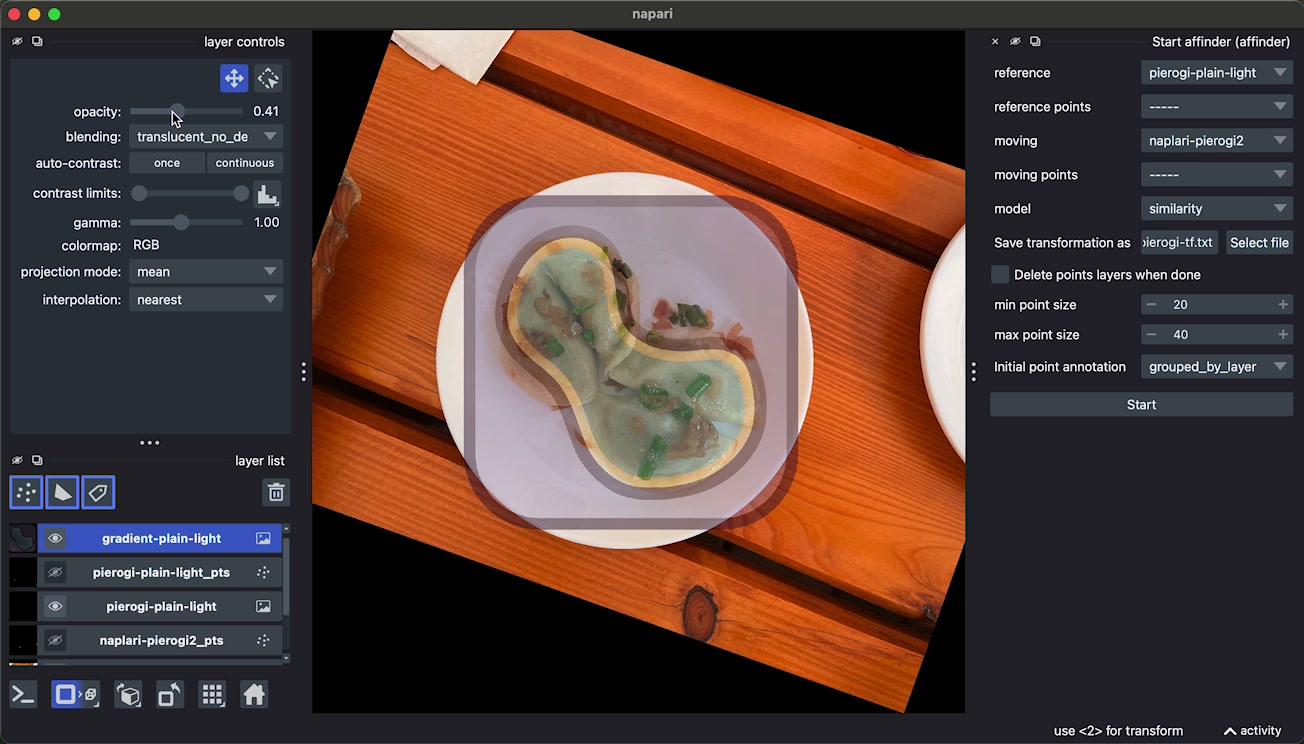Decrease min point size
1304x744 pixels.
1151,305
